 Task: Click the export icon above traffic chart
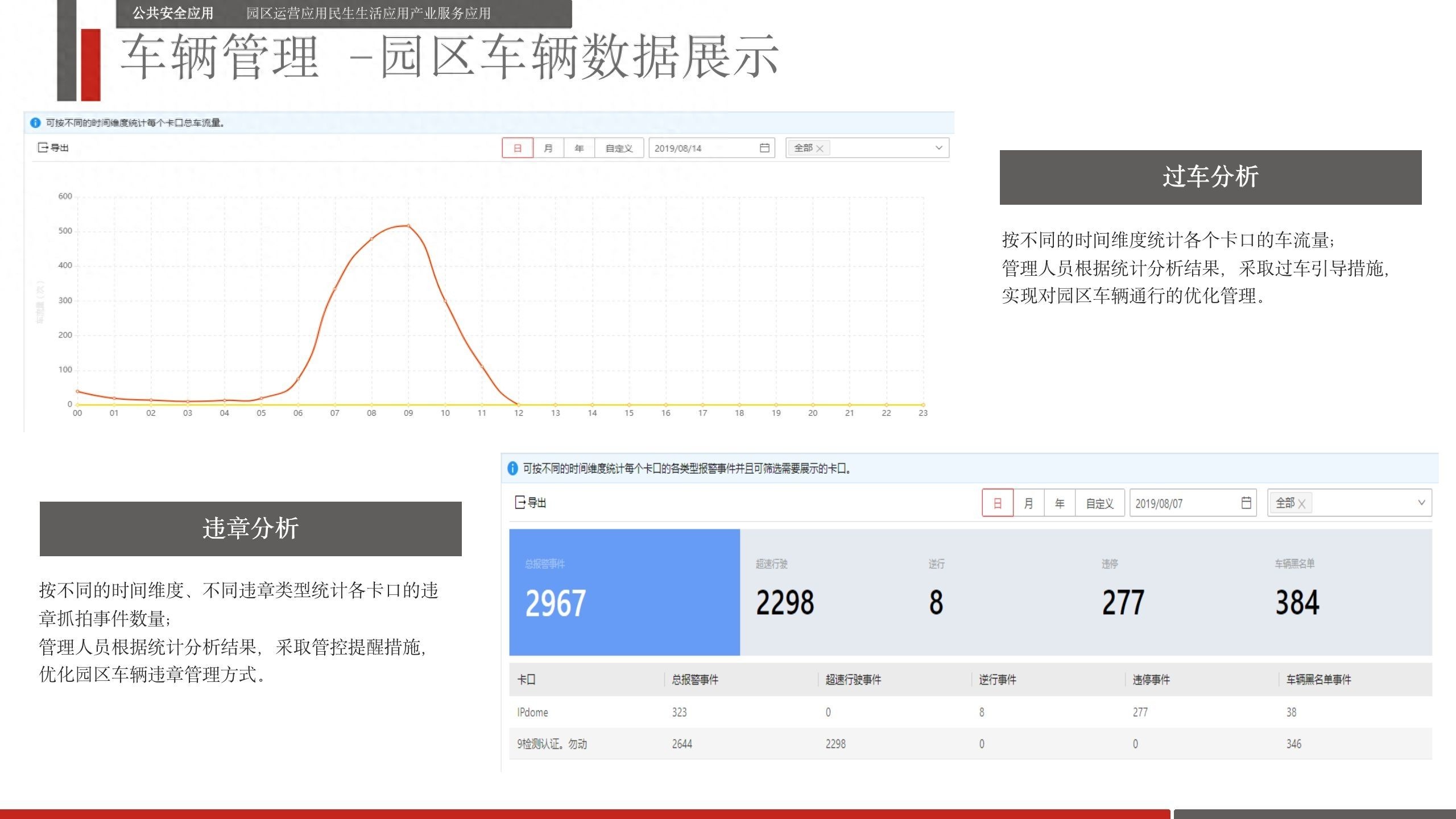point(43,148)
